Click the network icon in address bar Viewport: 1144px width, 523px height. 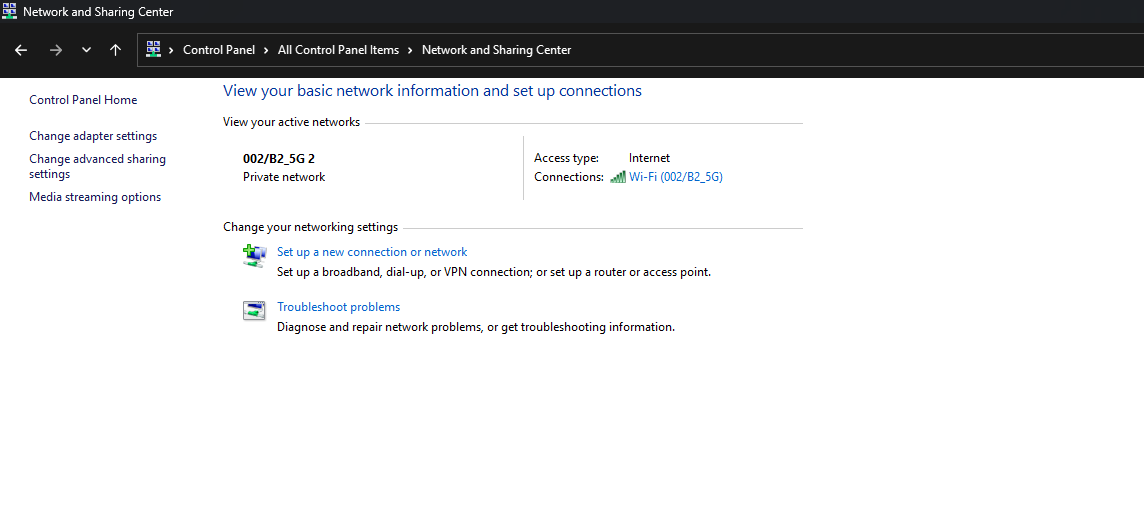pyautogui.click(x=153, y=49)
